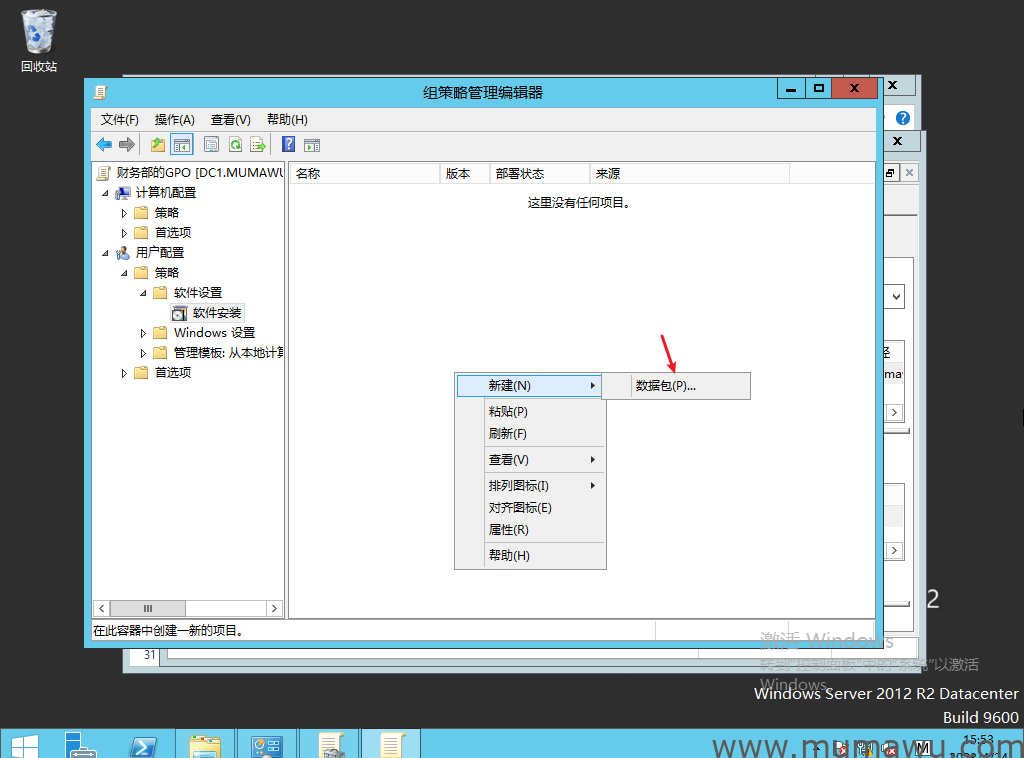Open the 操作(A) menu in menu bar
This screenshot has height=758, width=1024.
[174, 119]
